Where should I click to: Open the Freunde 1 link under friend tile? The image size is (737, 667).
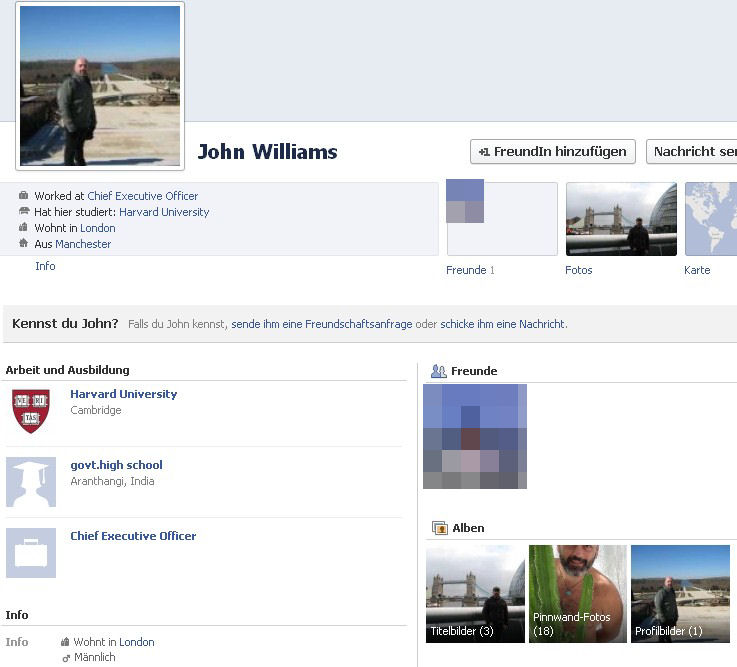(470, 270)
